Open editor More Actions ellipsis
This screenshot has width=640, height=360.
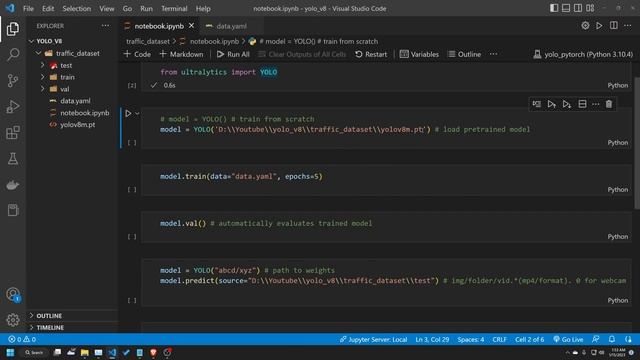(627, 26)
